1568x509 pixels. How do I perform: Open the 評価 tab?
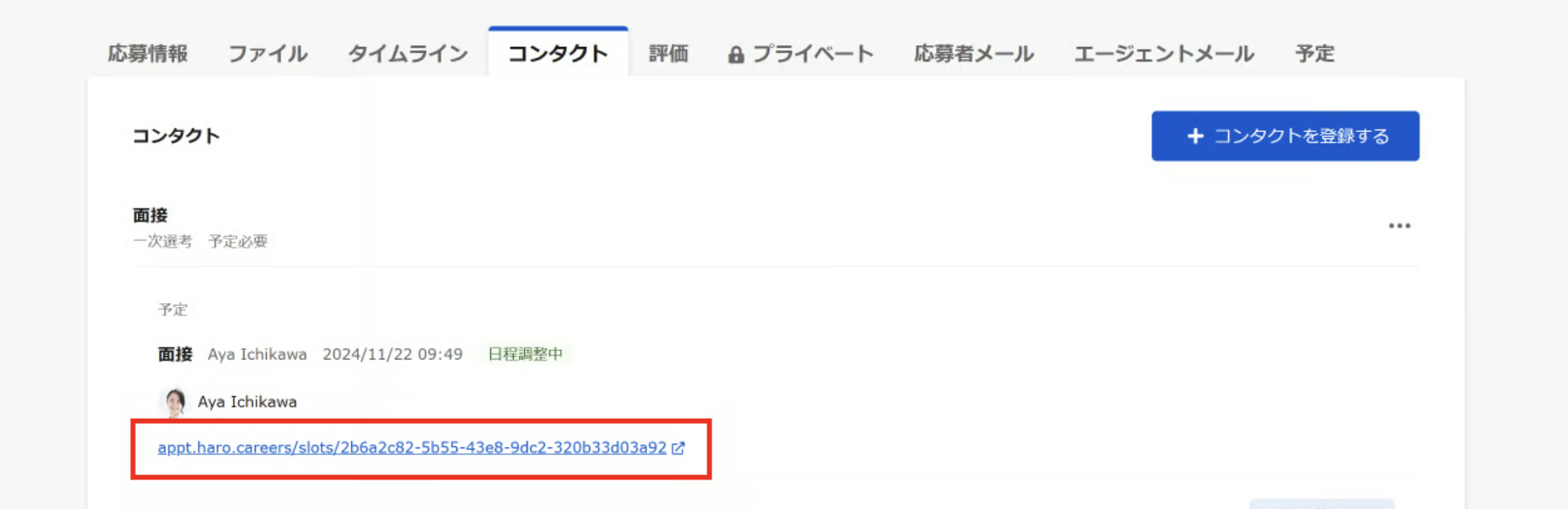[668, 54]
